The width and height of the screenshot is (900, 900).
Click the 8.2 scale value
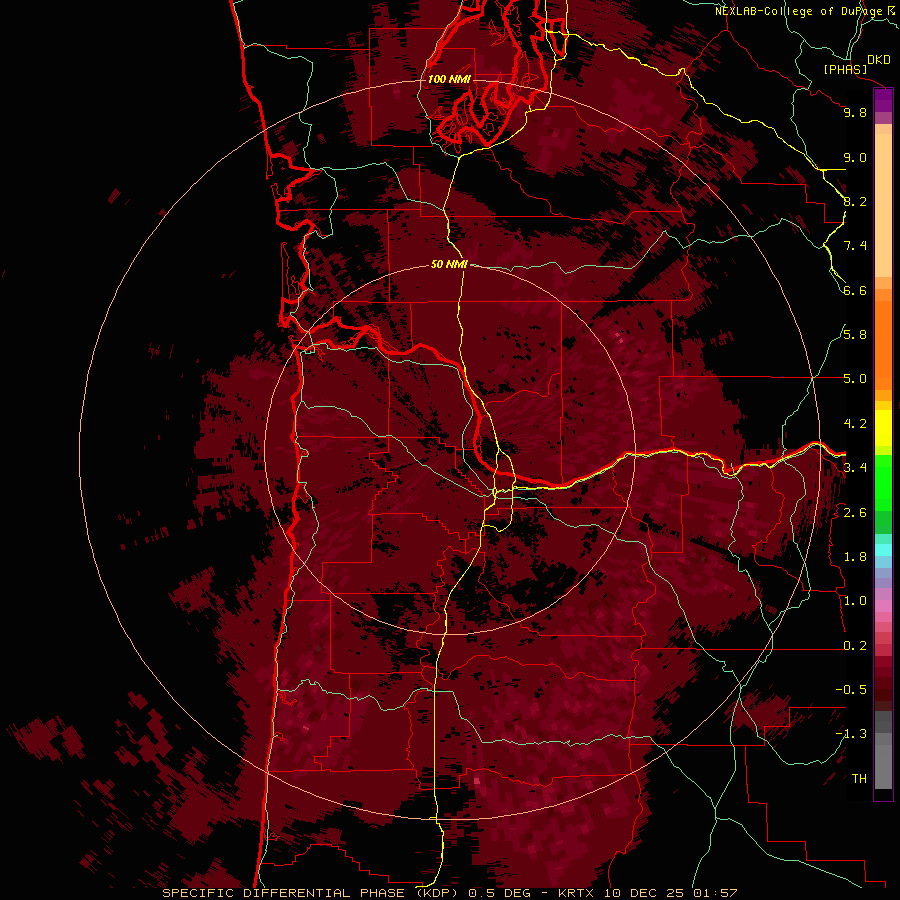(855, 201)
